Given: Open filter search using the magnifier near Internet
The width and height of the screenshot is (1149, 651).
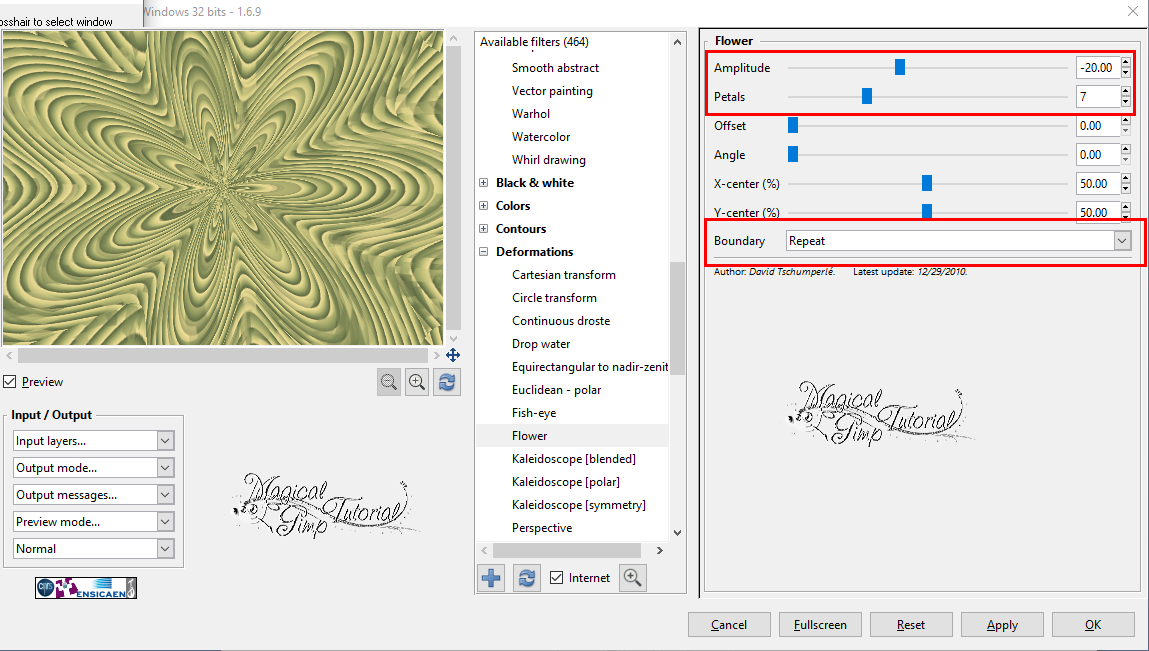Looking at the screenshot, I should [632, 577].
